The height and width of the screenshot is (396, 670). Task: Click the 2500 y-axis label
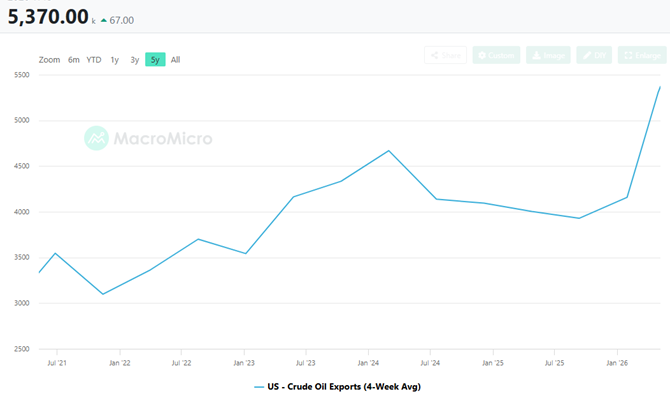point(22,349)
